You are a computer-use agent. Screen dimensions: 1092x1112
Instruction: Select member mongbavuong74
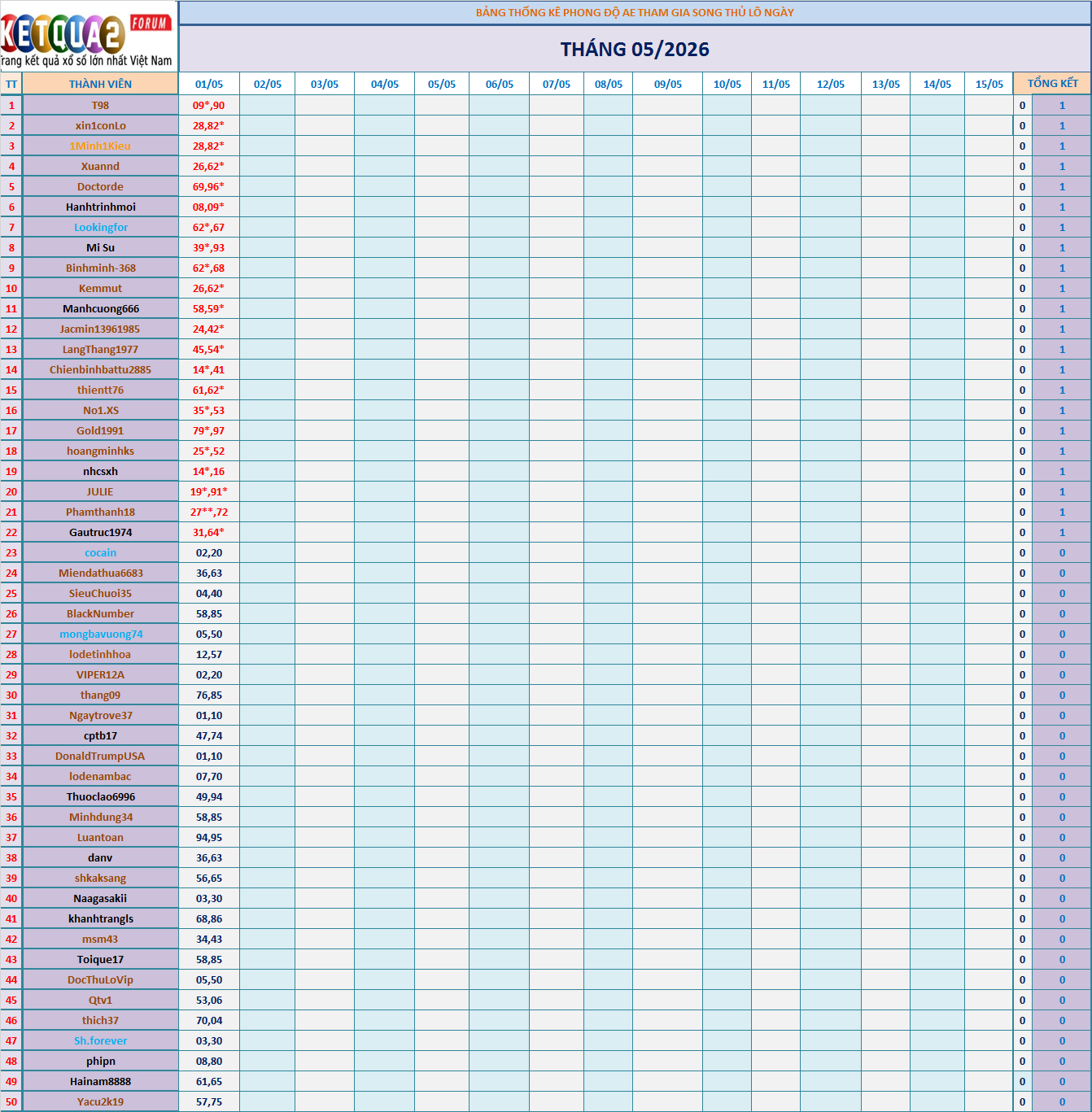[x=100, y=634]
